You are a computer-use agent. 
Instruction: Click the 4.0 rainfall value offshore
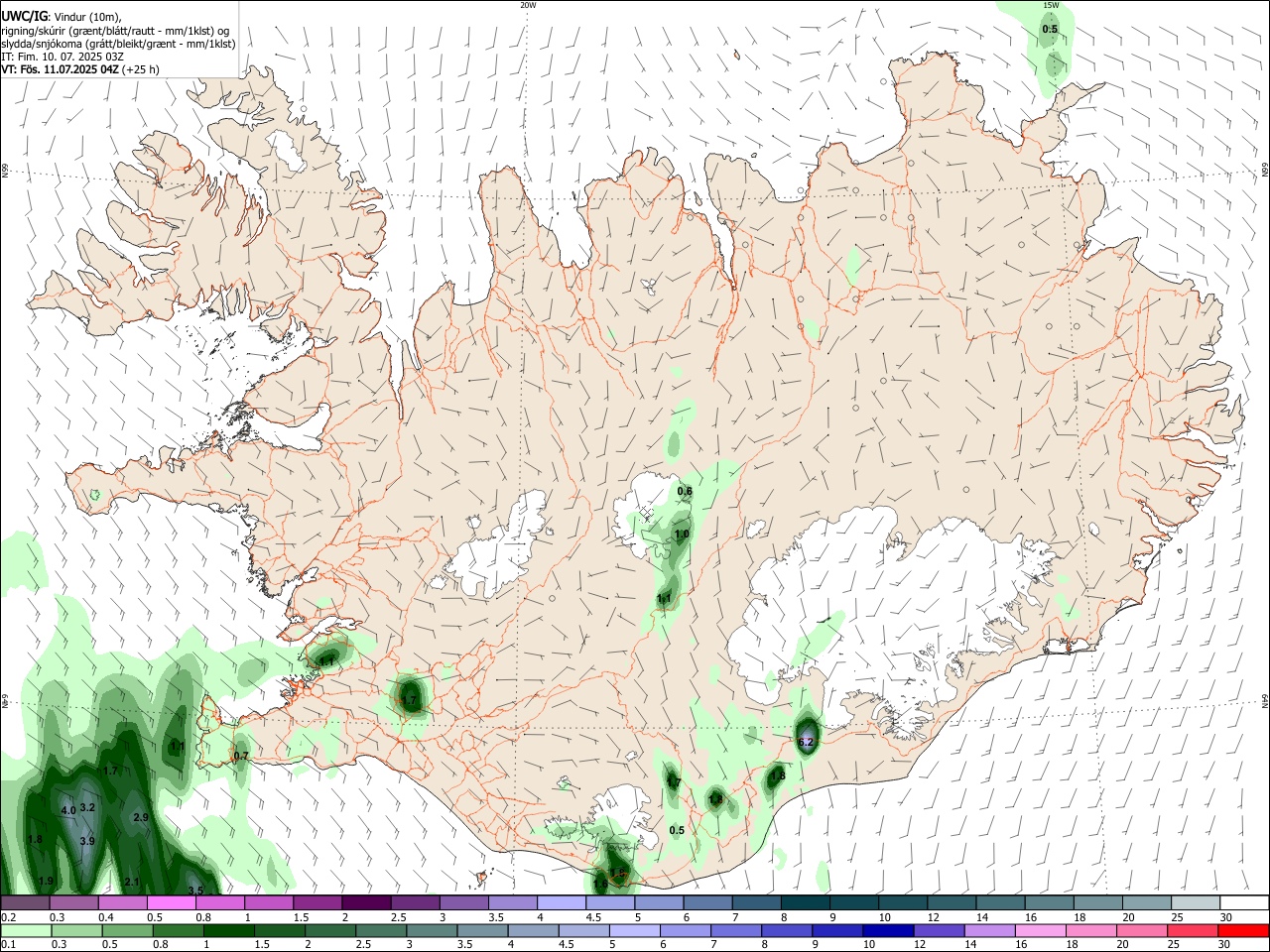[x=68, y=811]
